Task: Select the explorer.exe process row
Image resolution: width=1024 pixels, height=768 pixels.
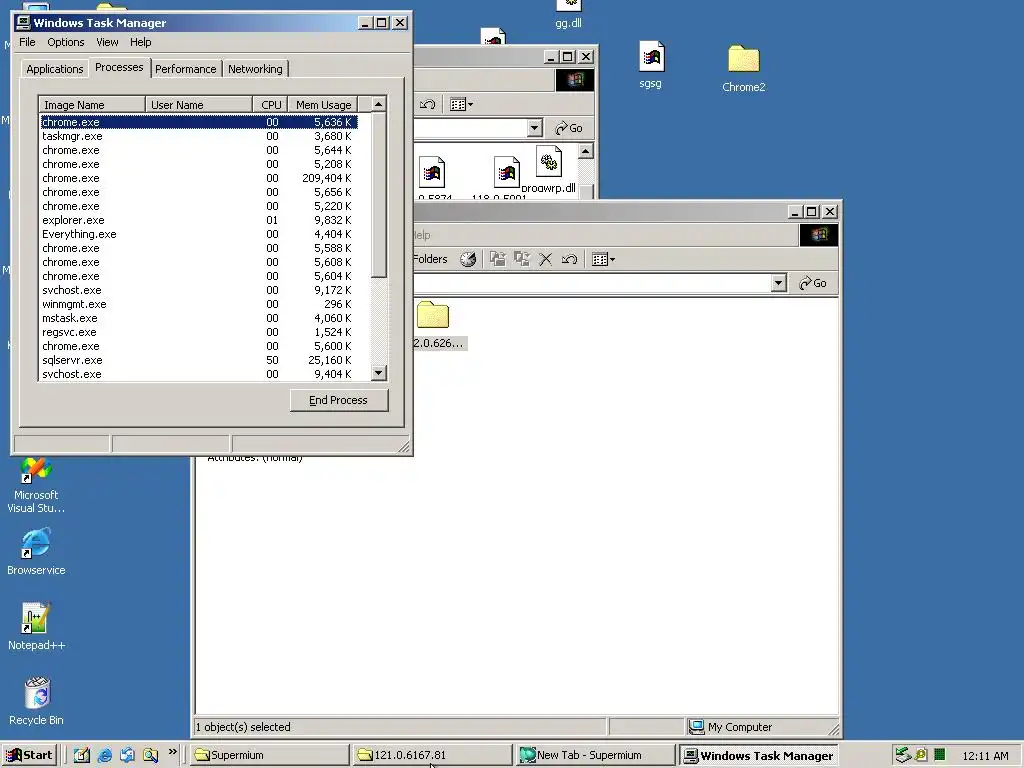Action: (199, 220)
